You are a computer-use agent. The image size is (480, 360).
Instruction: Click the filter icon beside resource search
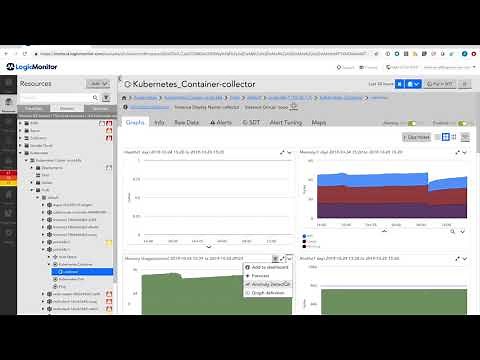106,98
